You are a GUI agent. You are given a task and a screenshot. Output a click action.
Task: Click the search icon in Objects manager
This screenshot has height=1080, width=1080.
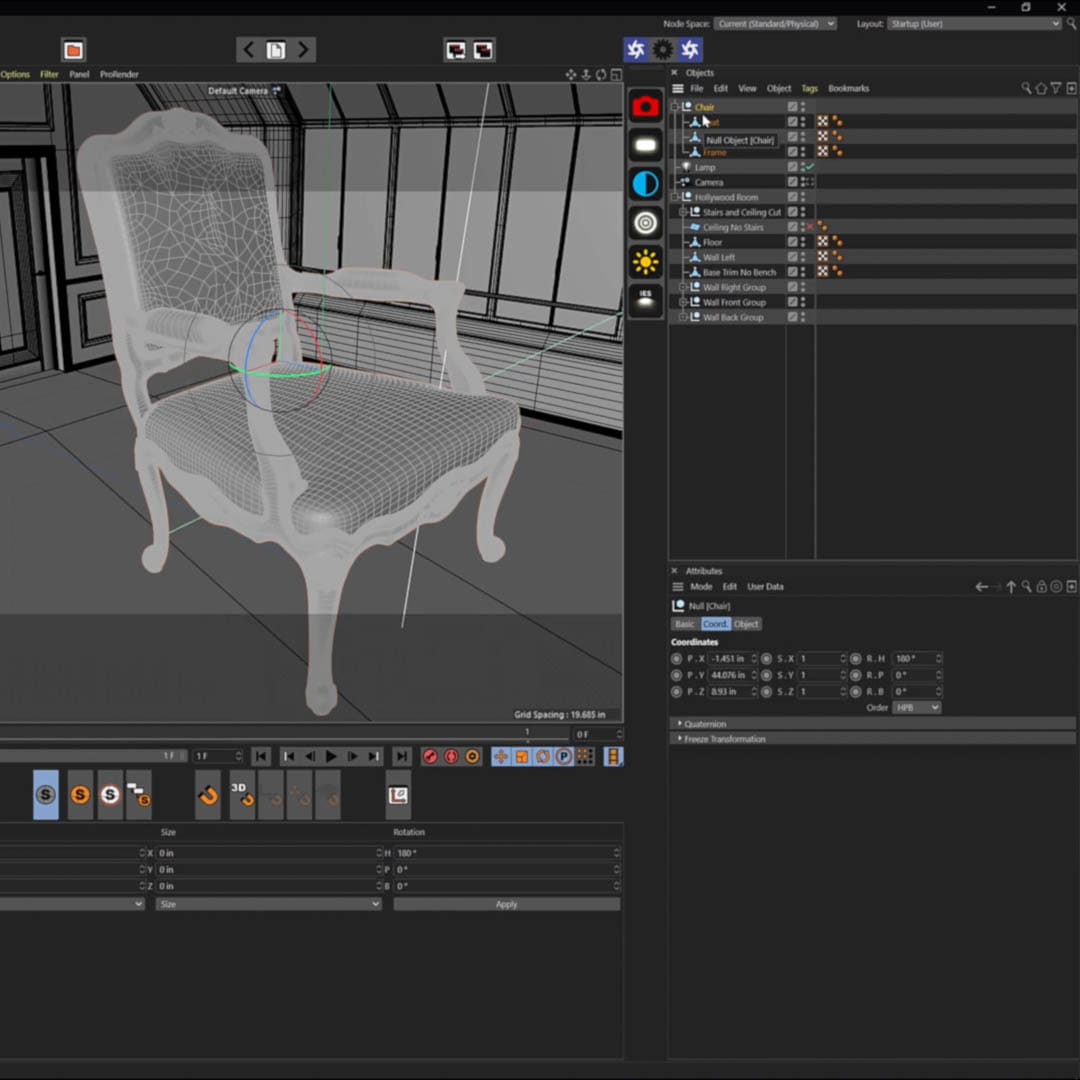[x=1026, y=88]
